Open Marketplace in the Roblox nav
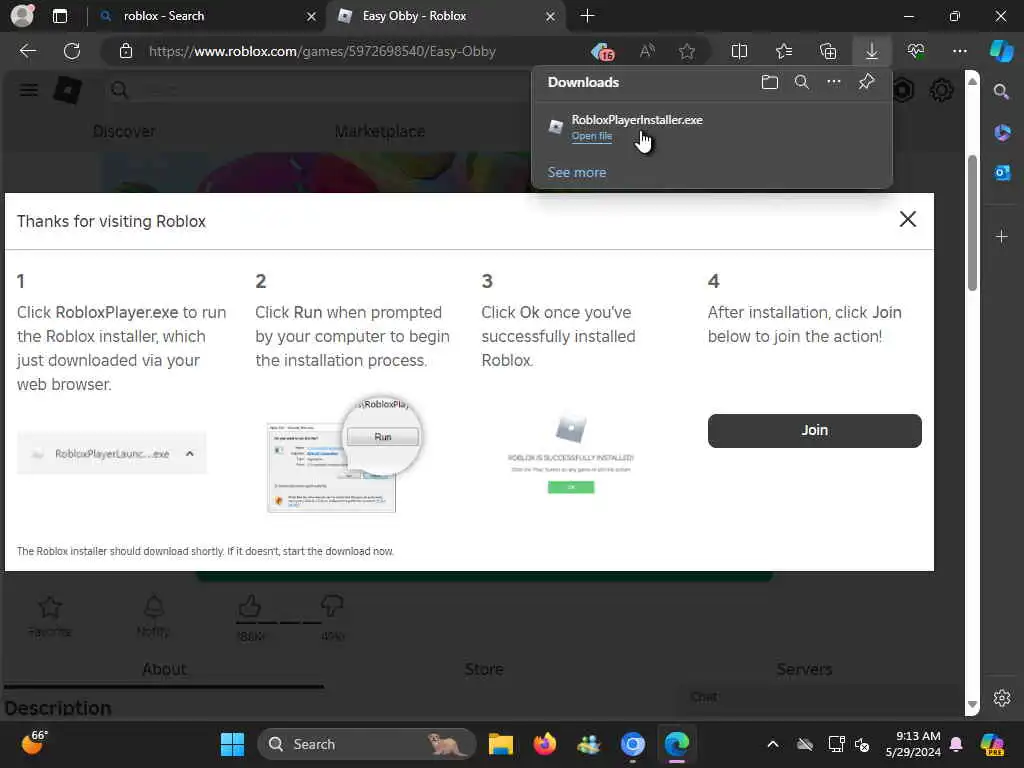 [x=379, y=131]
